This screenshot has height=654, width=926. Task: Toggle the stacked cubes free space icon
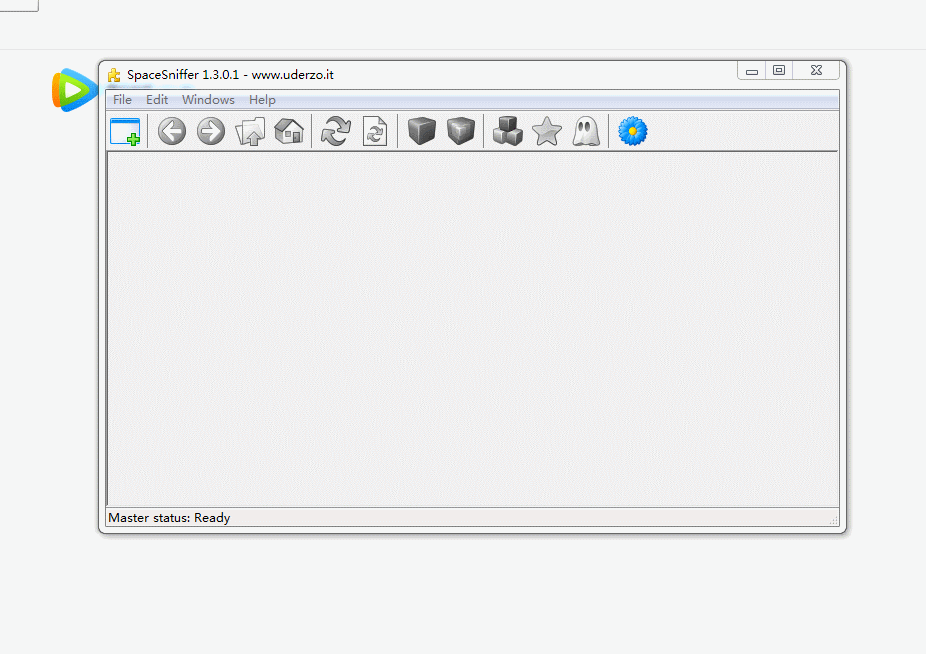click(508, 131)
